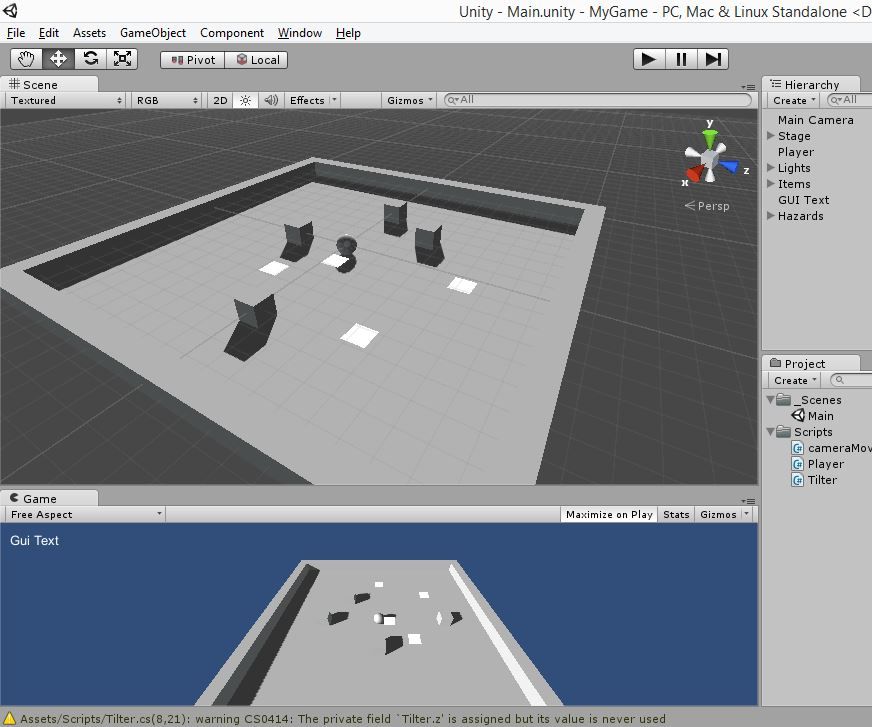Switch to the Game tab
872x727 pixels.
click(x=42, y=497)
